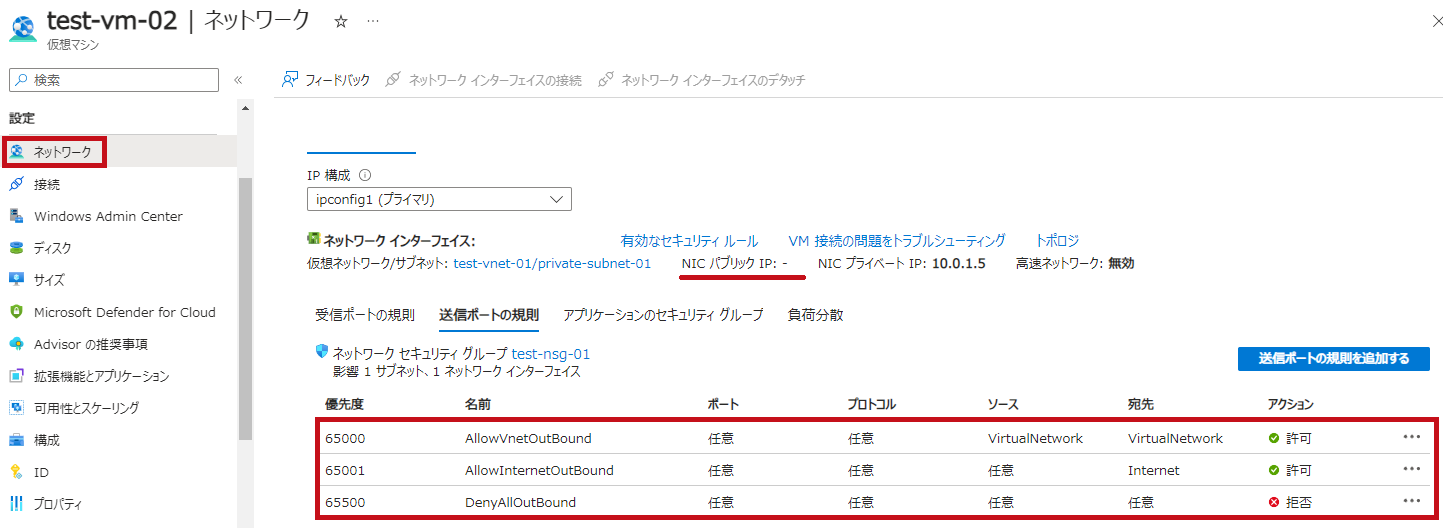This screenshot has width=1443, height=528.
Task: Open the ipconfig1 (プライマリ) dropdown
Action: point(439,199)
